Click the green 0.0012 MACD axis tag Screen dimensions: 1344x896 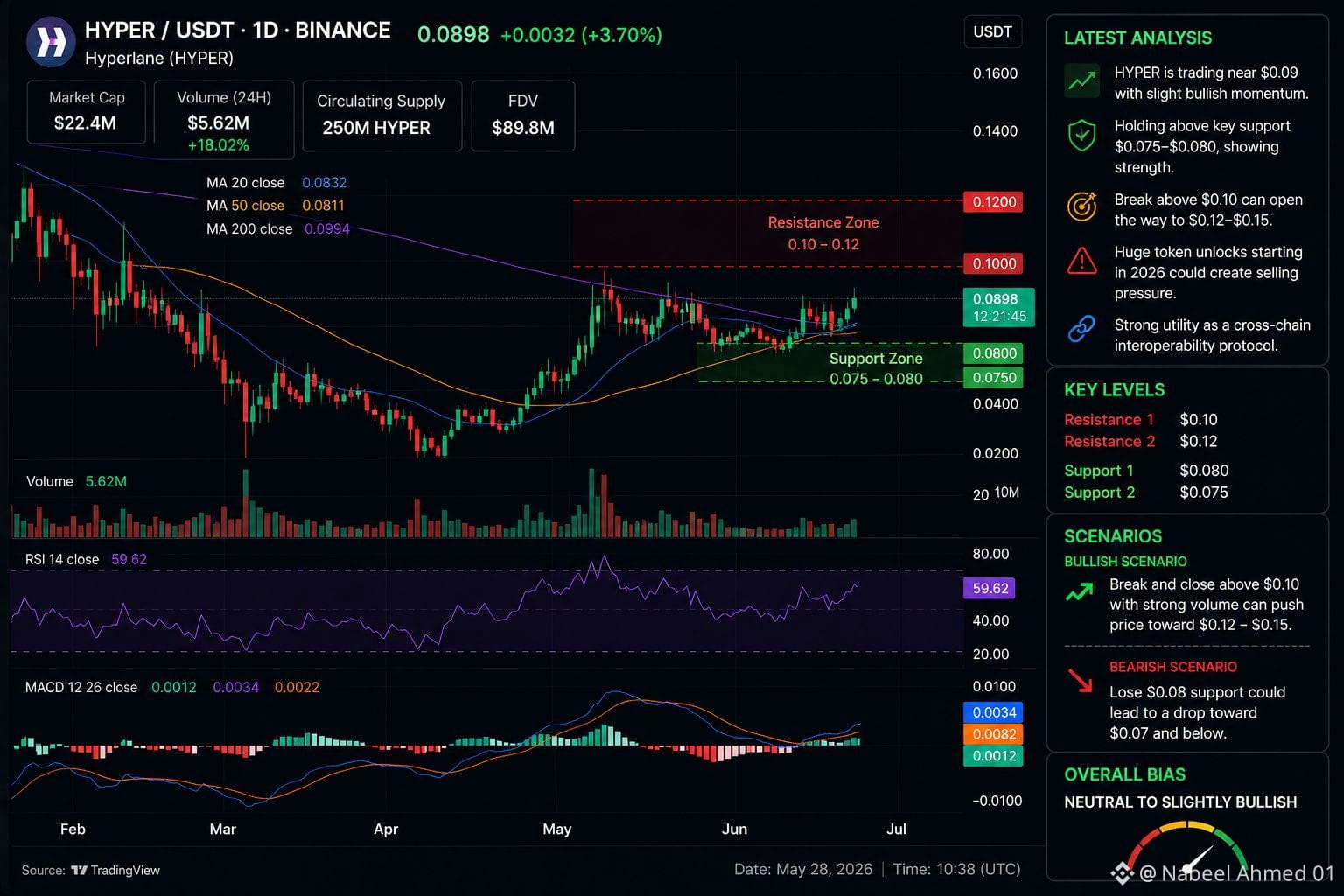[x=993, y=756]
